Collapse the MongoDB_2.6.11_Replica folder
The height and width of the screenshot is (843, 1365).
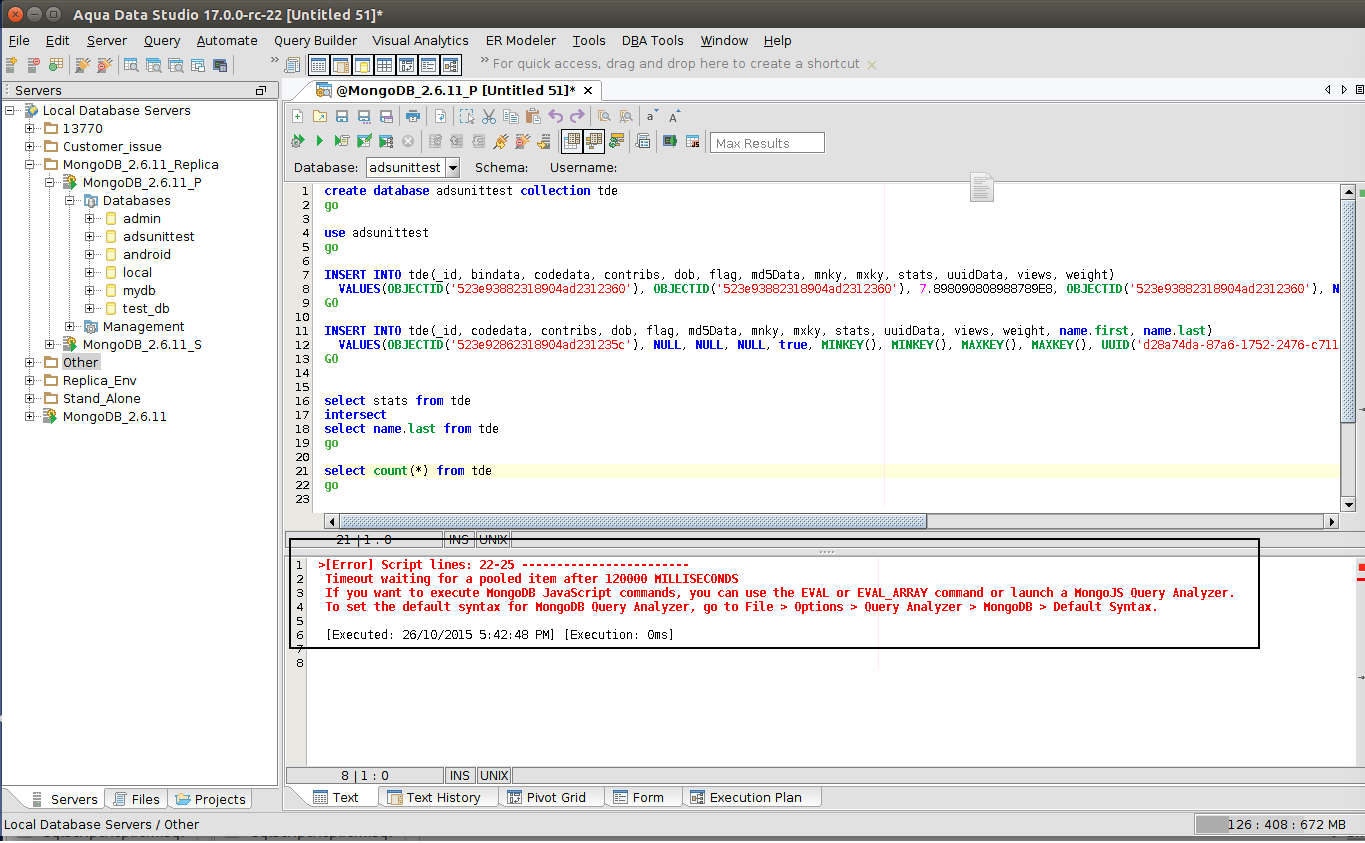tap(30, 164)
